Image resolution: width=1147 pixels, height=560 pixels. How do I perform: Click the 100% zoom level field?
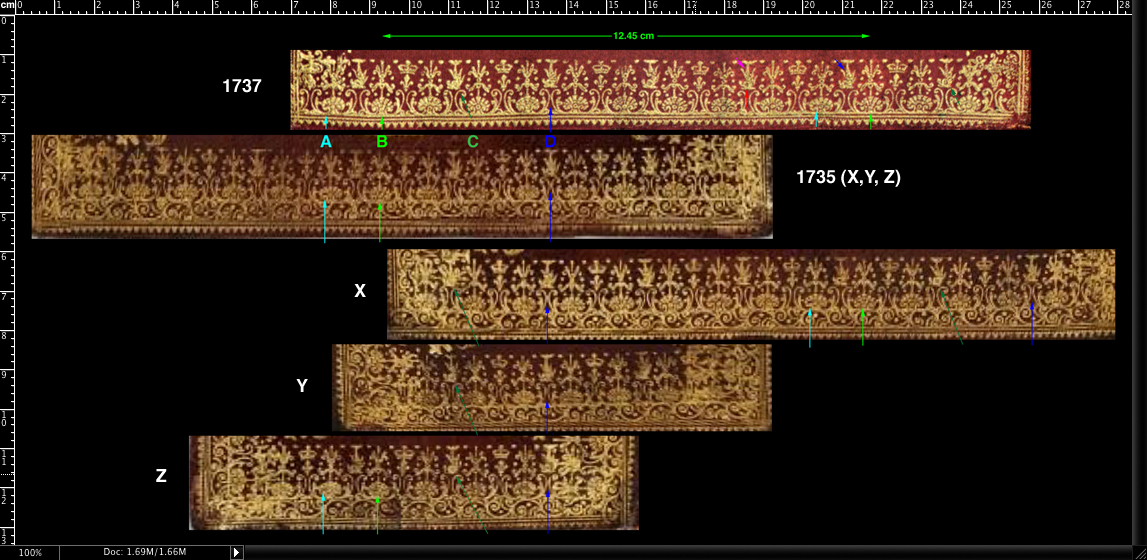point(29,553)
